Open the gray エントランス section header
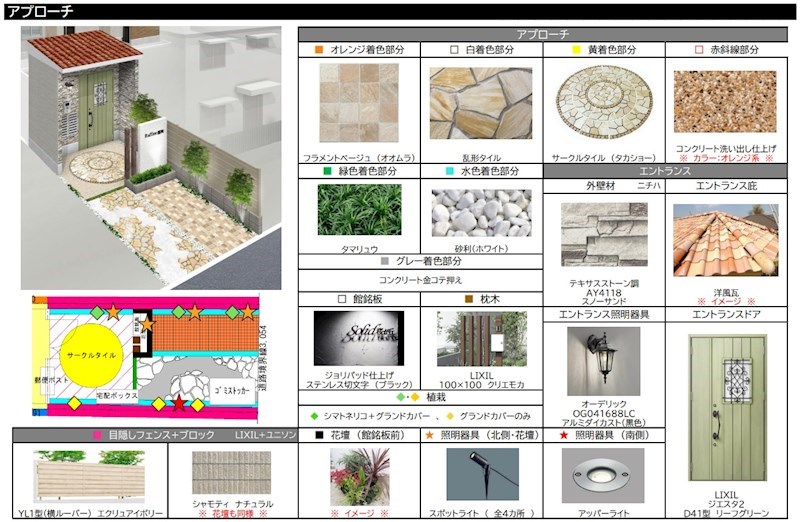The width and height of the screenshot is (800, 522). pyautogui.click(x=666, y=171)
